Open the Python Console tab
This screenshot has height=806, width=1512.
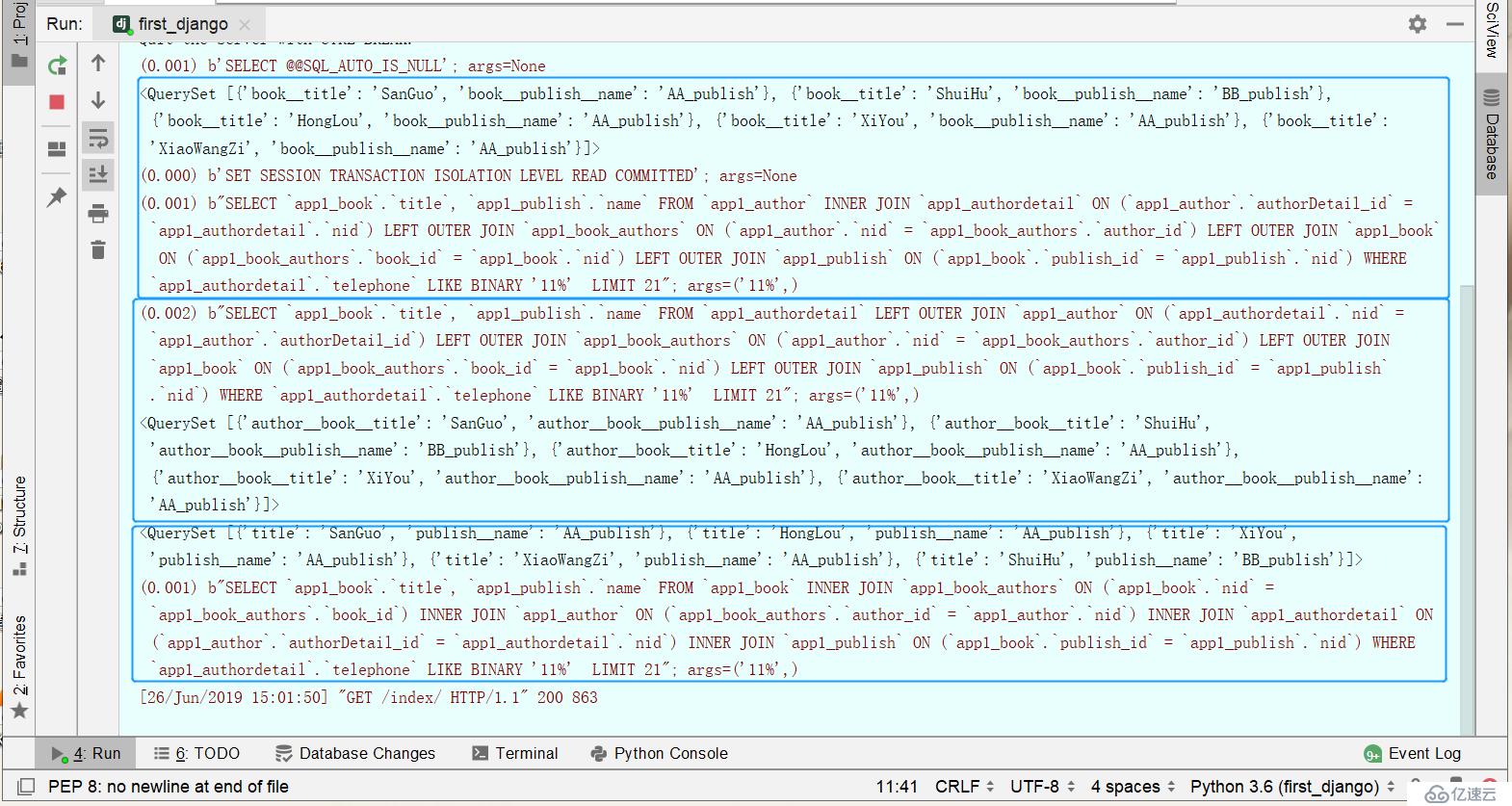(x=660, y=753)
